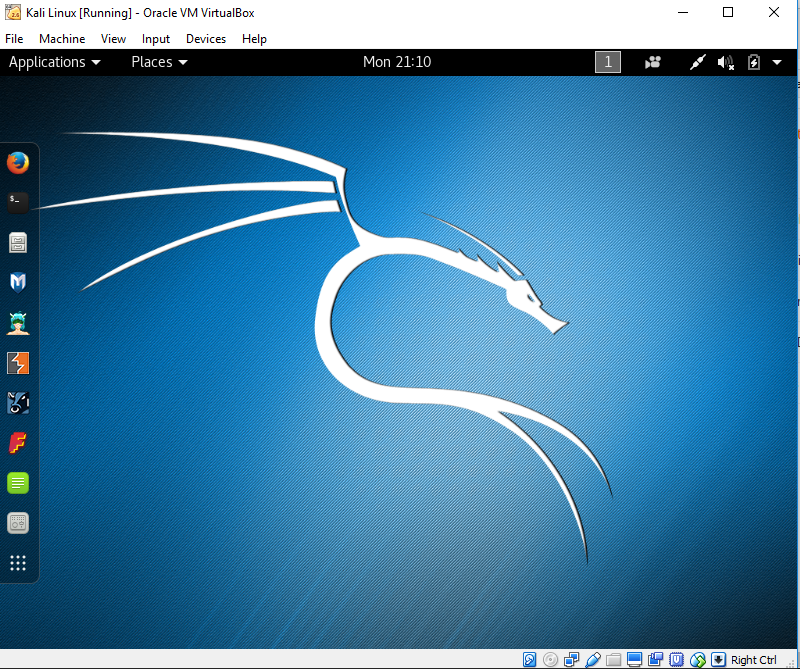Open the system menu arrow at top right
The width and height of the screenshot is (800, 669).
777,62
